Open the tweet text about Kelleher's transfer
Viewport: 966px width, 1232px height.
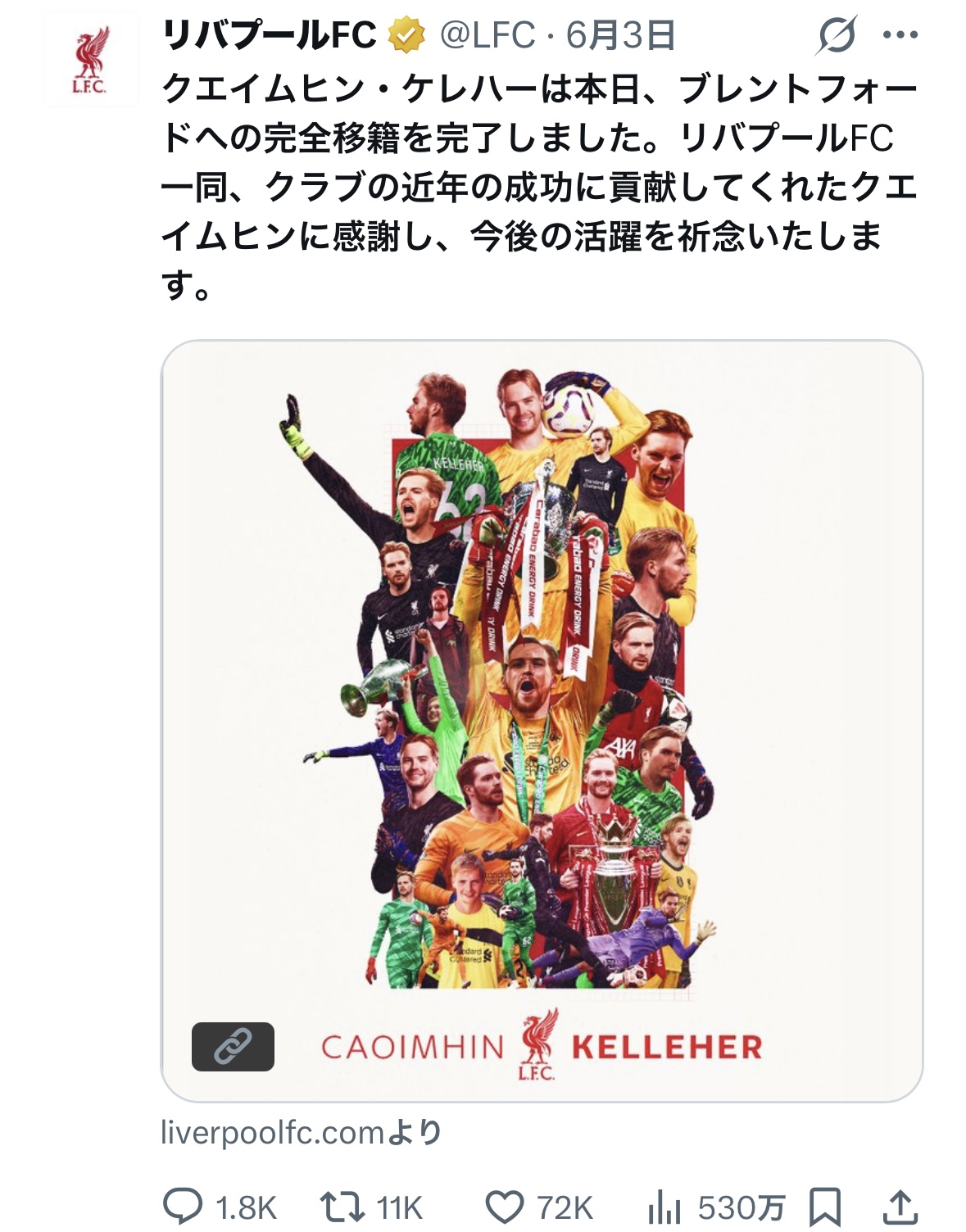coord(539,187)
